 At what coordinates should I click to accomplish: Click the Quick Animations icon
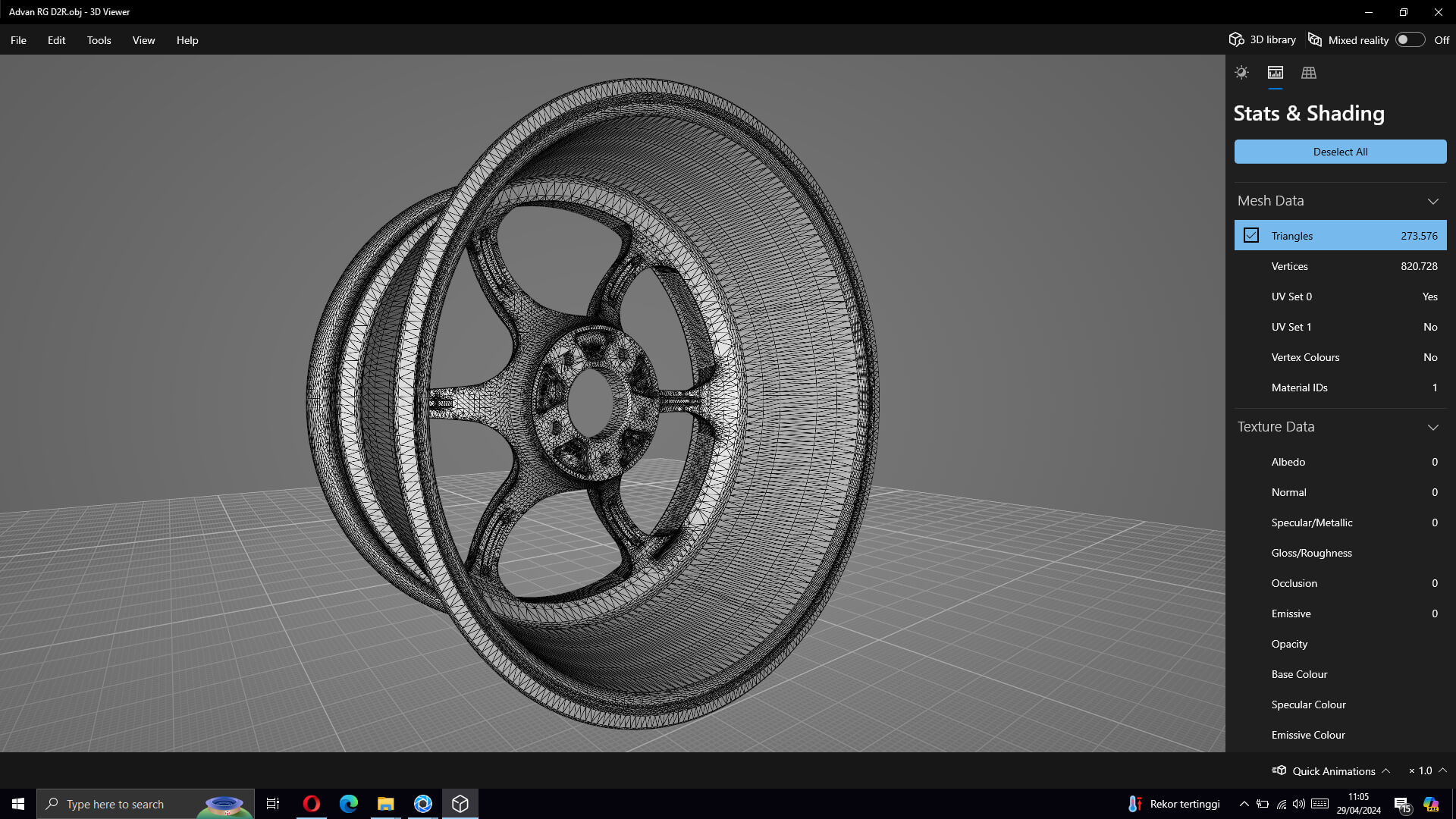click(x=1279, y=770)
